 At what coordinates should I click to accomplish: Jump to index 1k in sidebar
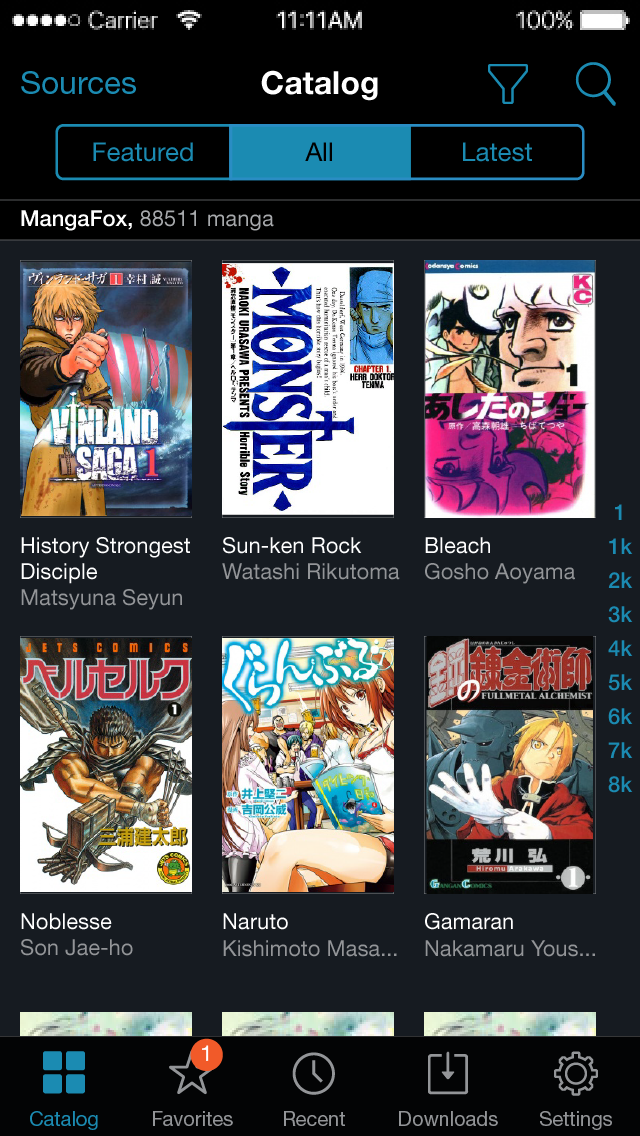point(620,547)
